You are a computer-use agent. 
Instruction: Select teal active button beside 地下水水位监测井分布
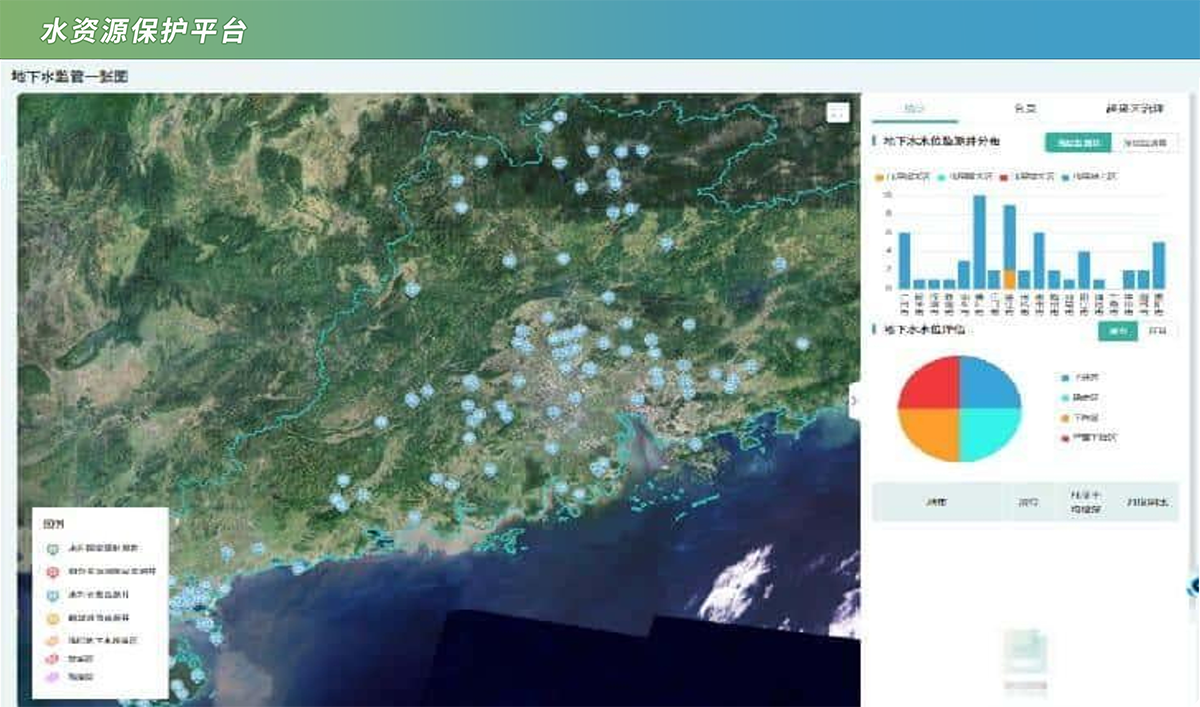[x=1078, y=143]
